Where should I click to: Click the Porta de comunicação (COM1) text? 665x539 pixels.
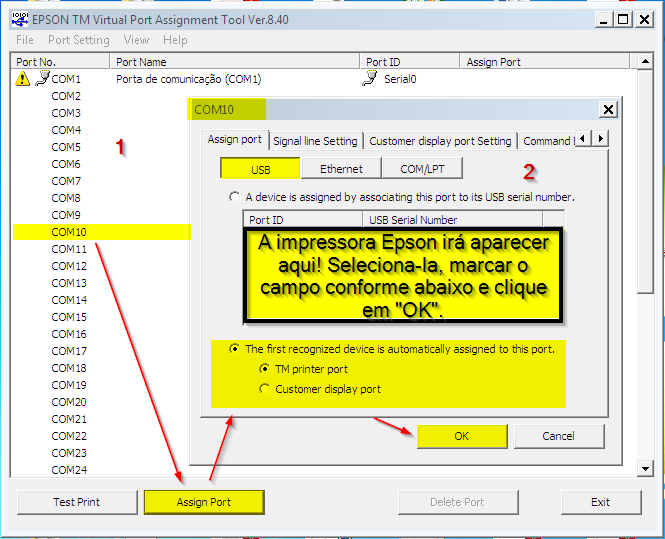click(x=189, y=79)
